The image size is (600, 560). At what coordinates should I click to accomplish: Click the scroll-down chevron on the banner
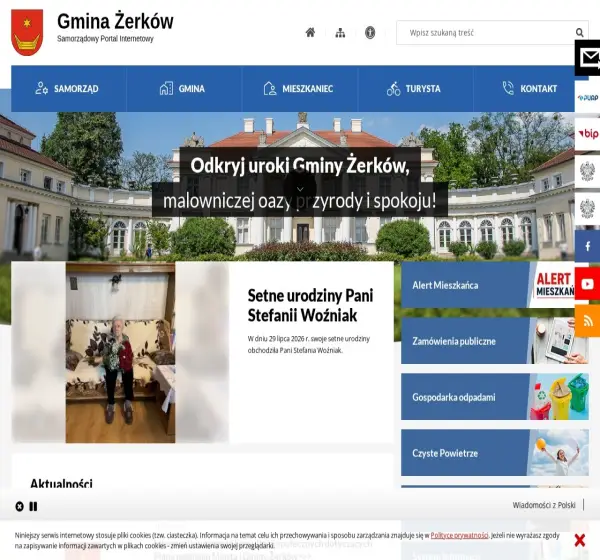300,189
